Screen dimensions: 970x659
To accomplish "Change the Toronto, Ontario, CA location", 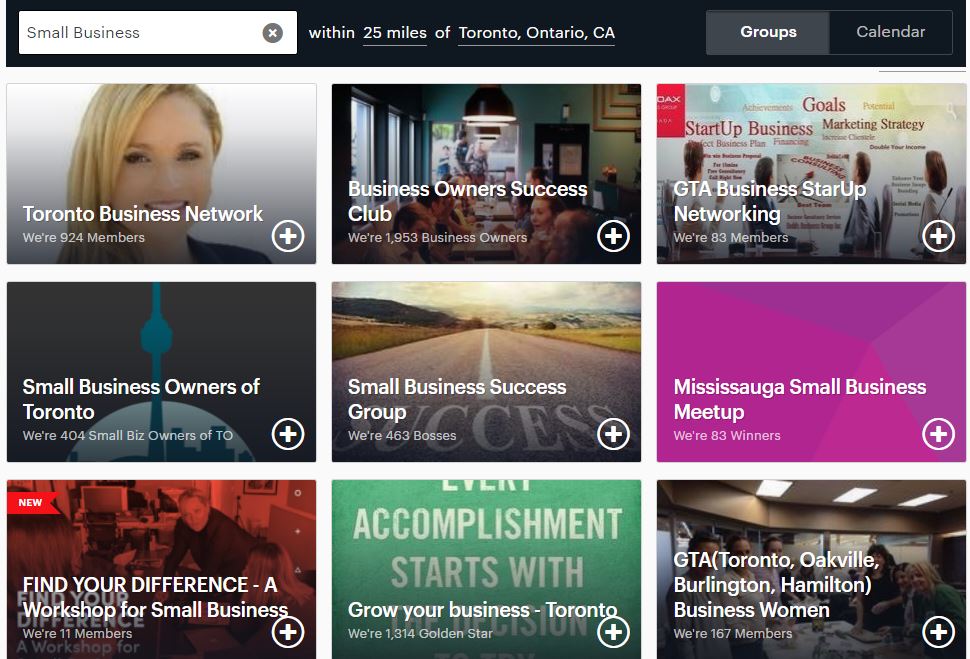I will click(536, 33).
